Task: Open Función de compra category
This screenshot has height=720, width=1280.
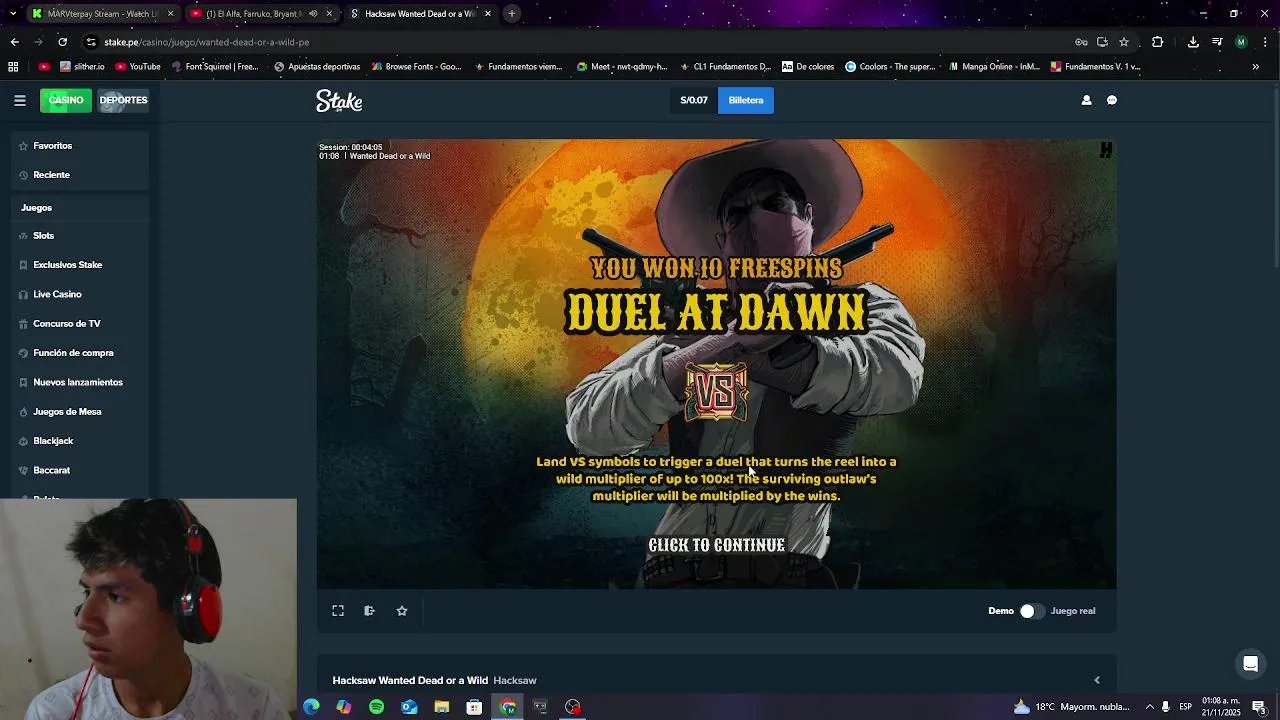Action: (80, 353)
